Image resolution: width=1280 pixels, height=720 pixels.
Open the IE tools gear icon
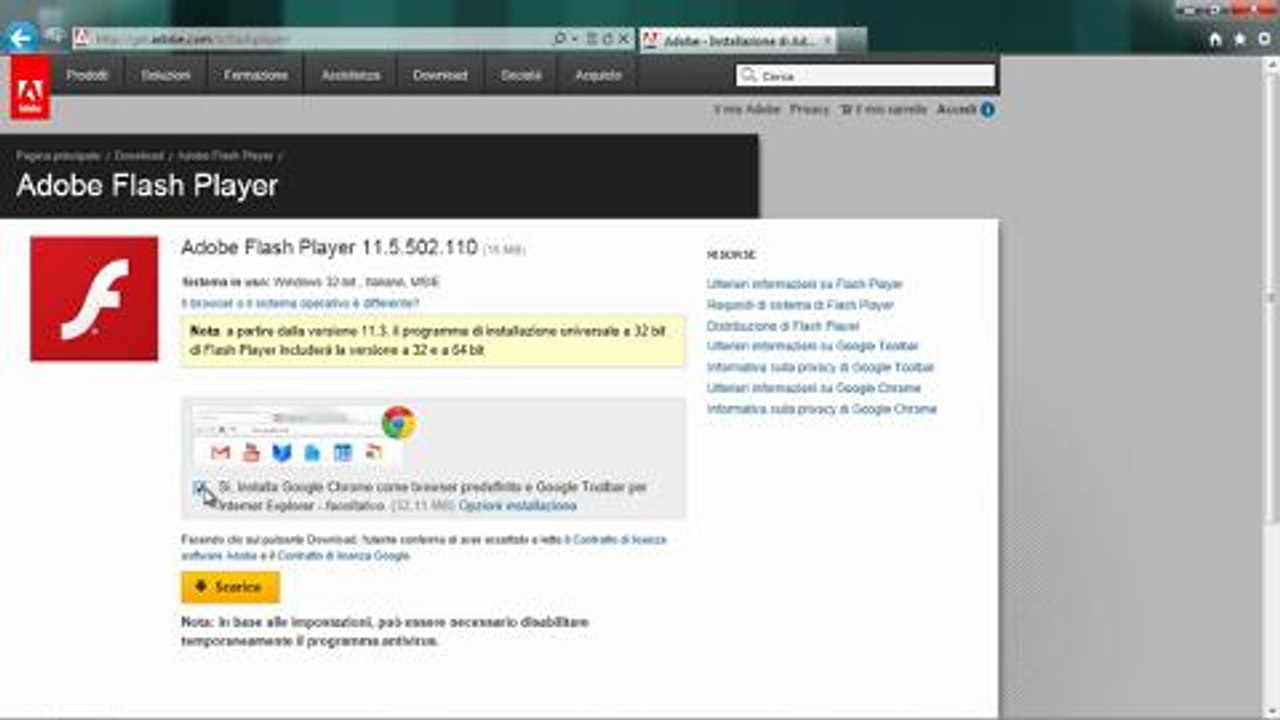(x=1264, y=39)
